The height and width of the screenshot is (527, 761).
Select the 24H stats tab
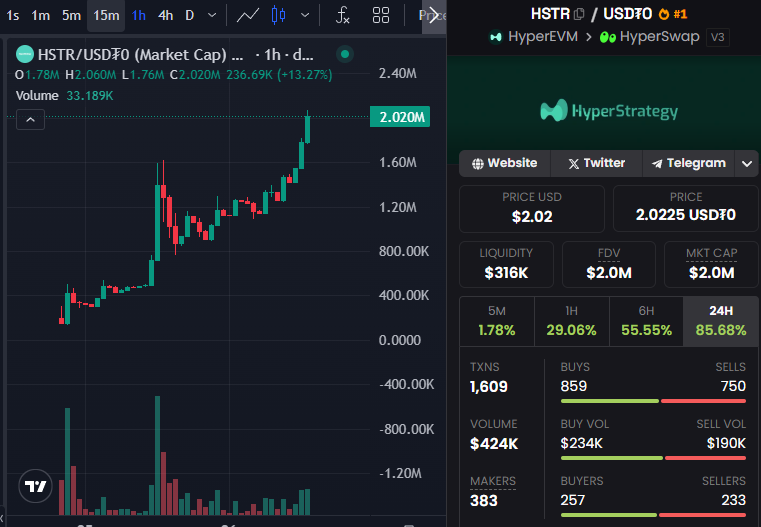click(721, 321)
